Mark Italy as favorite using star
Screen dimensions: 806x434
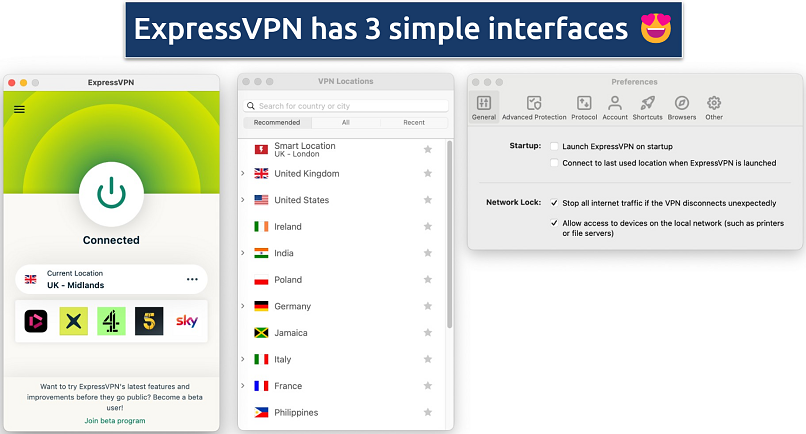(x=427, y=359)
